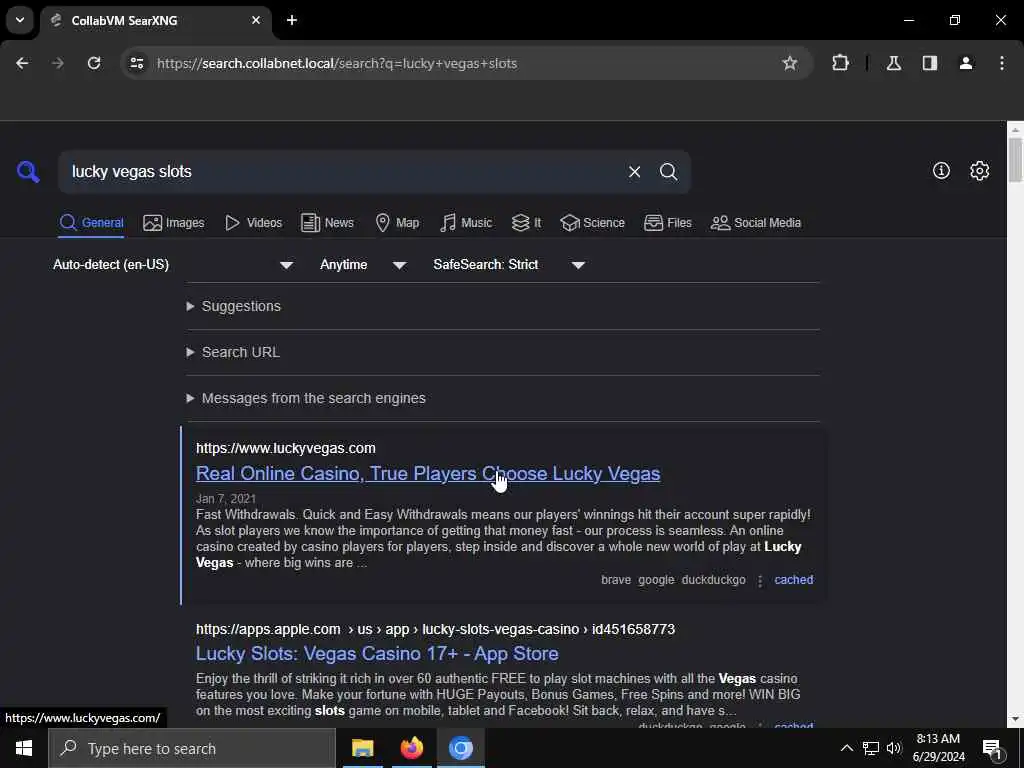Click the brave engine label

(616, 580)
